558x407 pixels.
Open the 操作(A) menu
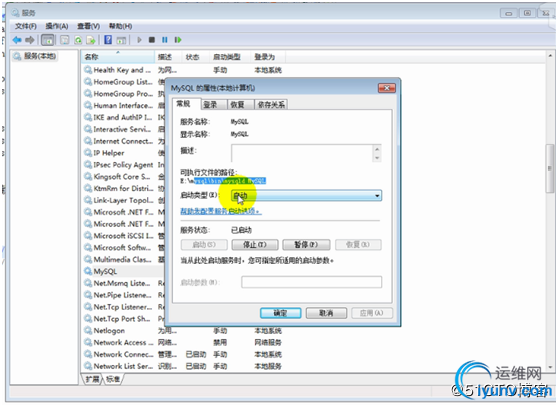click(57, 26)
